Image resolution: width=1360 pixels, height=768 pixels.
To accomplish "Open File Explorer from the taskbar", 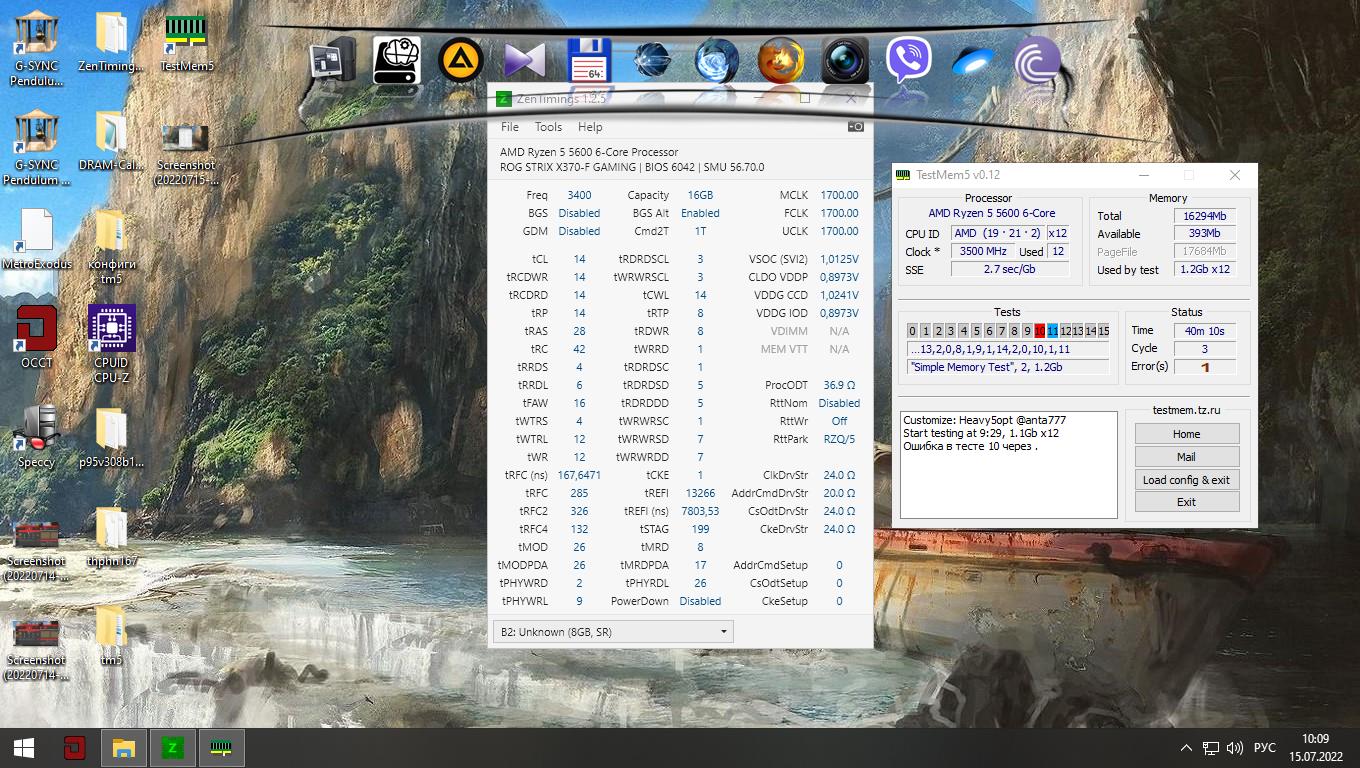I will click(124, 748).
